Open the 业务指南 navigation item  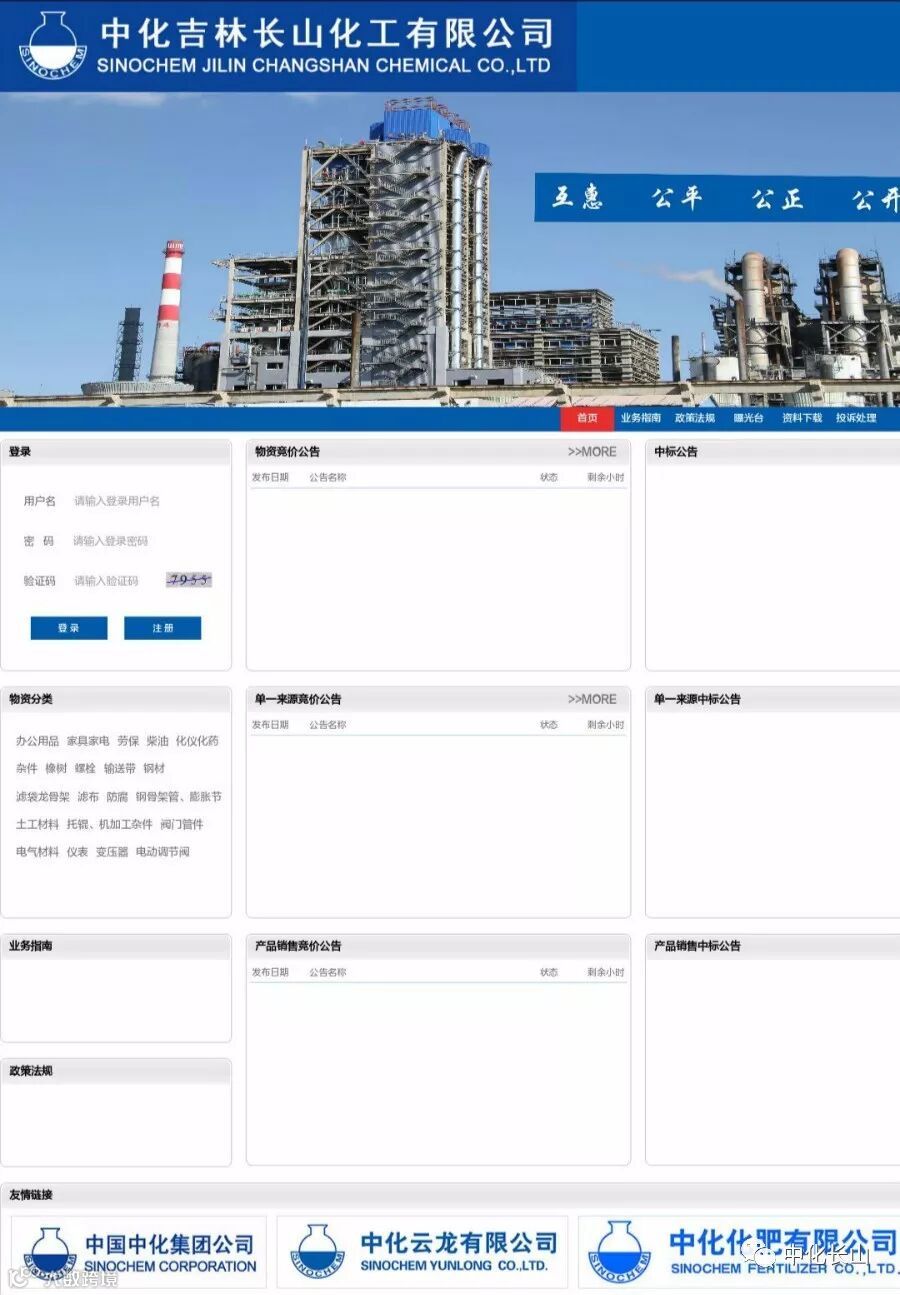pyautogui.click(x=640, y=418)
